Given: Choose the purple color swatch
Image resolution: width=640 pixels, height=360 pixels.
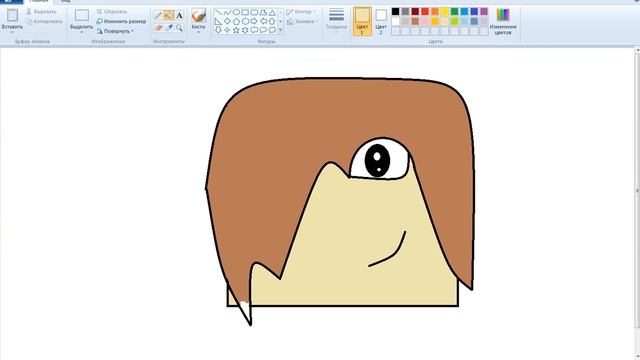Looking at the screenshot, I should (484, 11).
